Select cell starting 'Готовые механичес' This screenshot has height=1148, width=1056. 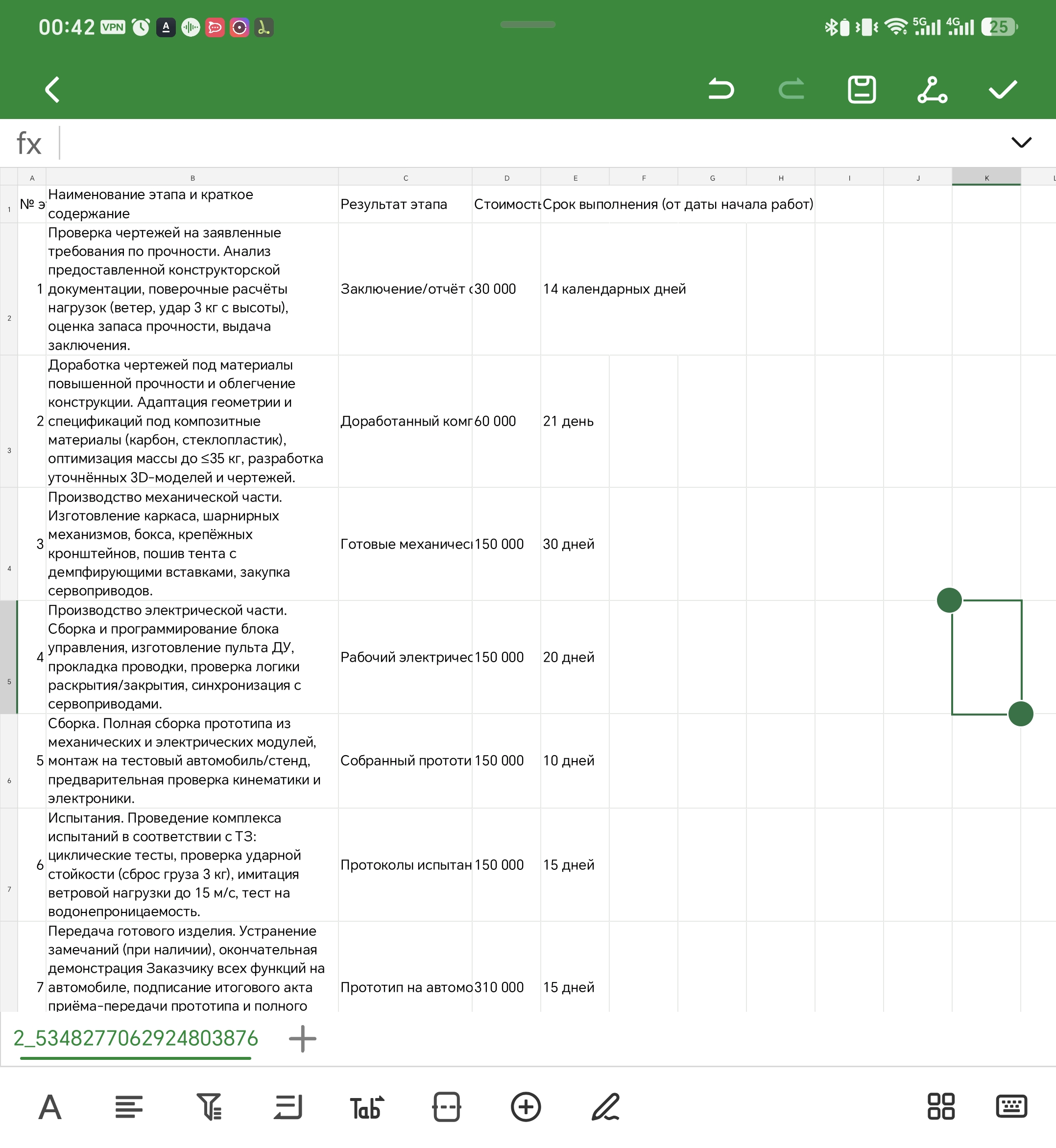click(x=406, y=544)
